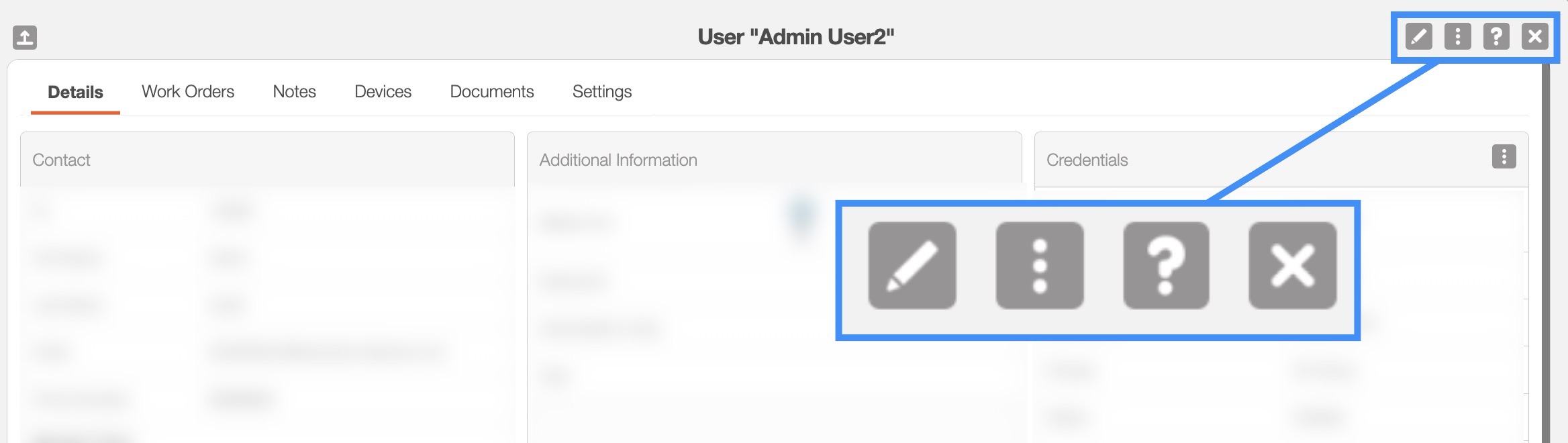Click the small help question mark in title bar
This screenshot has width=1568, height=443.
point(1496,36)
